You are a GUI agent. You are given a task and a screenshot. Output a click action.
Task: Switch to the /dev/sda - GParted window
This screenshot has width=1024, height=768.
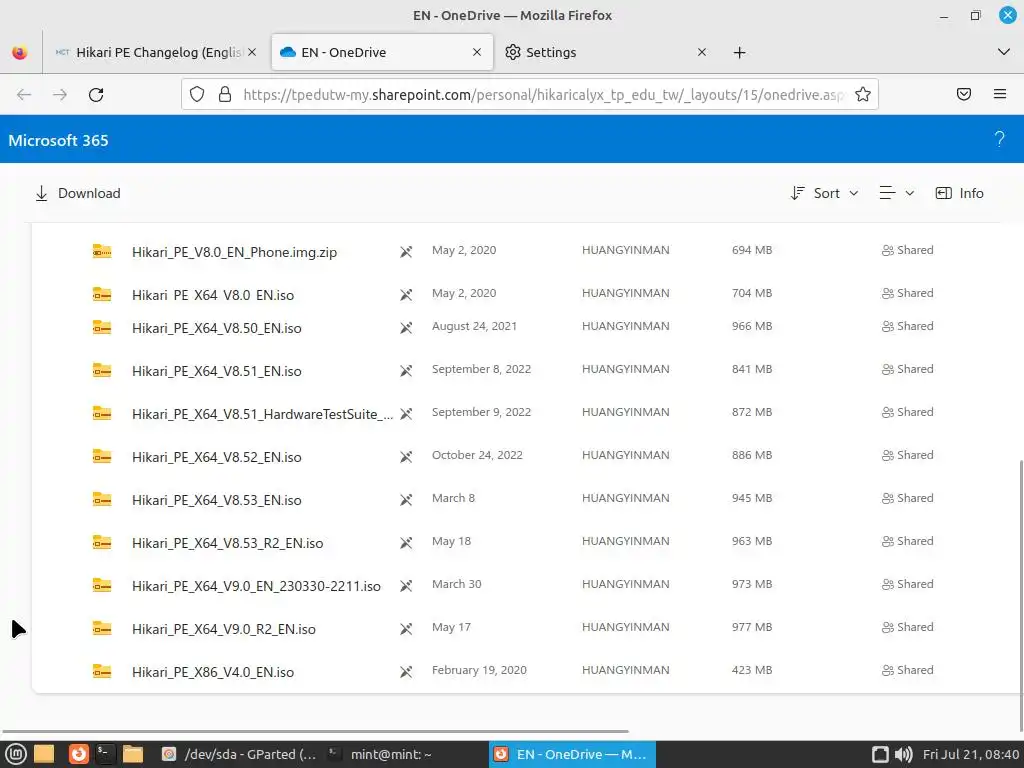[x=238, y=754]
